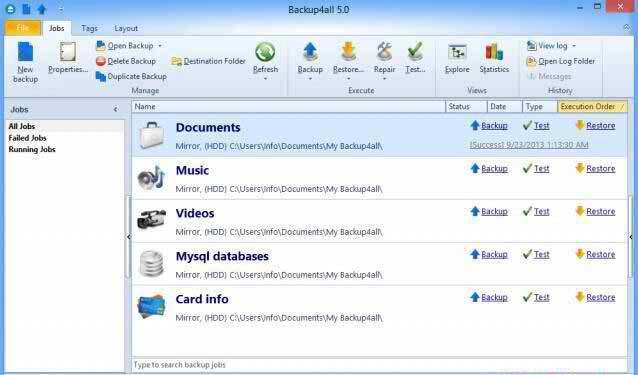Click Duplicate Backup button
638x375 pixels.
[x=131, y=76]
